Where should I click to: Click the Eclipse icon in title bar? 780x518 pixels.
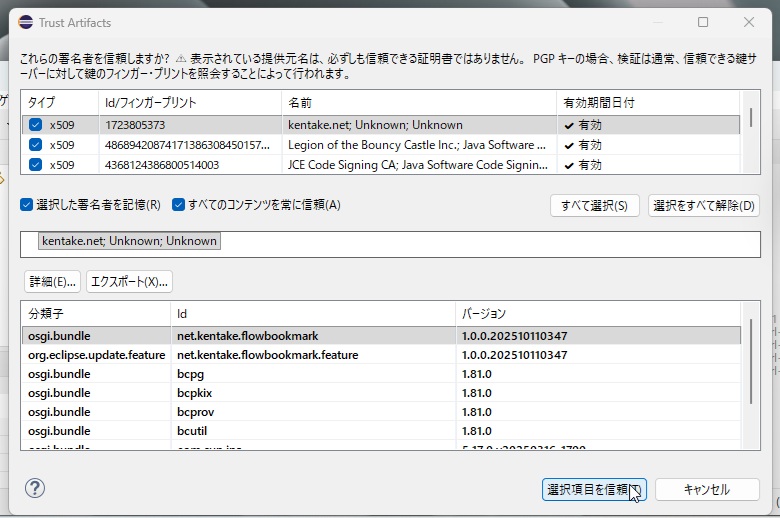22,22
